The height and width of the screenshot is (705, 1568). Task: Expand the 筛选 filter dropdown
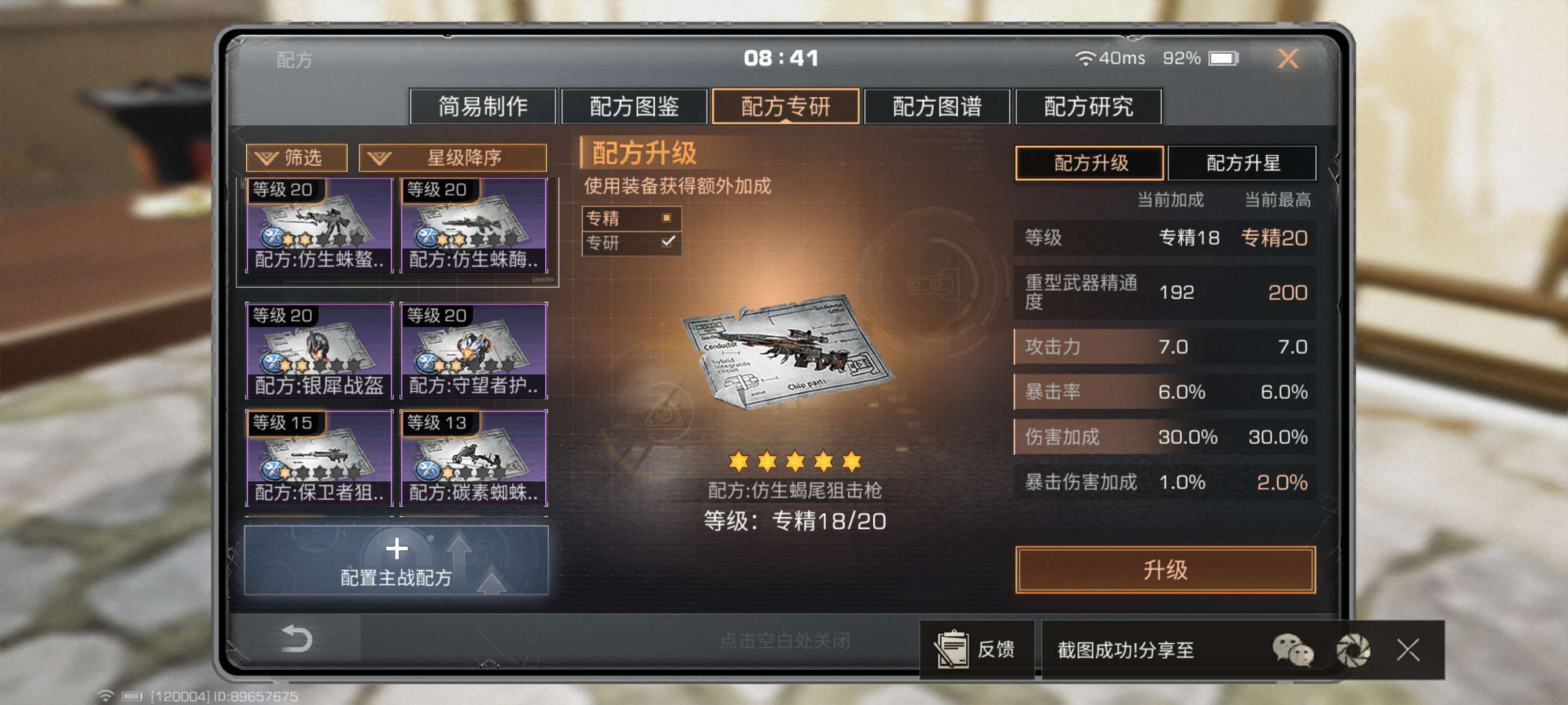pyautogui.click(x=297, y=158)
